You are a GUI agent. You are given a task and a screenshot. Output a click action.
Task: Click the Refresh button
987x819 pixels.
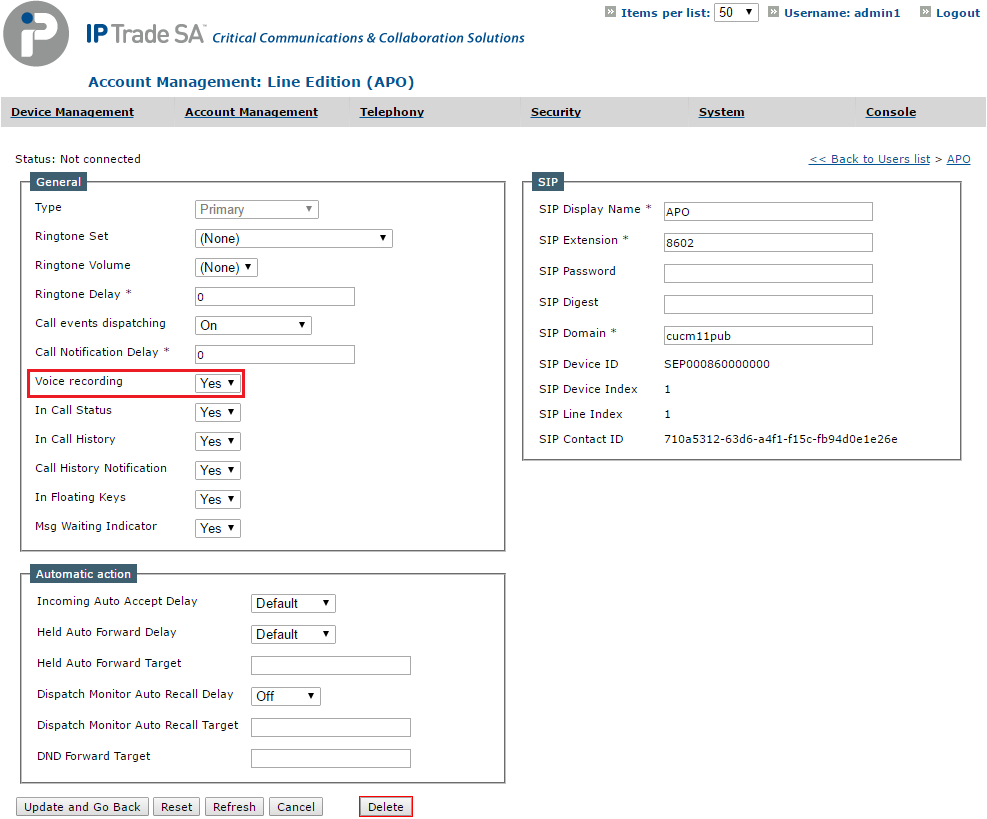click(234, 807)
